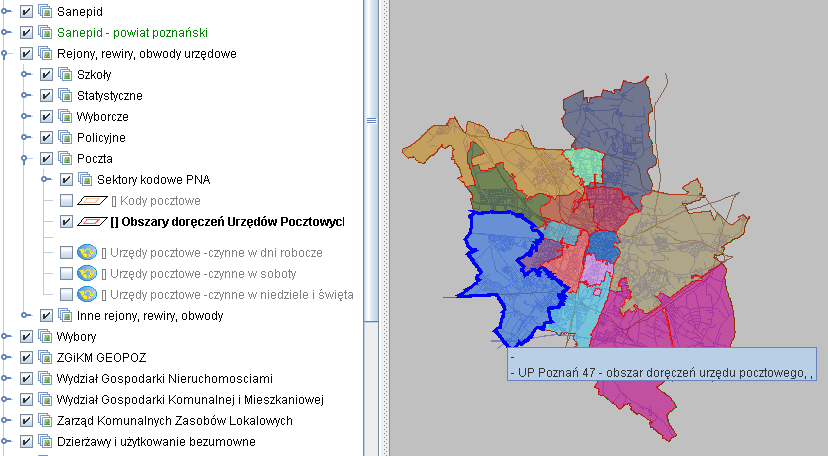
Task: Click globe icon for niedziele i święta layer
Action: tap(87, 294)
